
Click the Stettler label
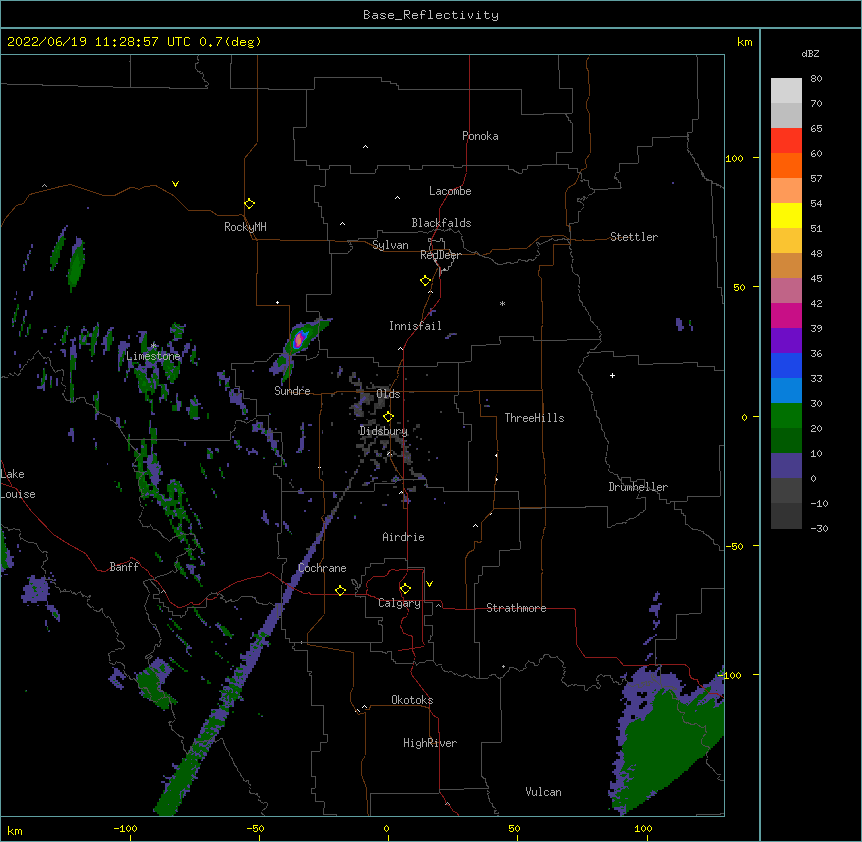(x=634, y=237)
